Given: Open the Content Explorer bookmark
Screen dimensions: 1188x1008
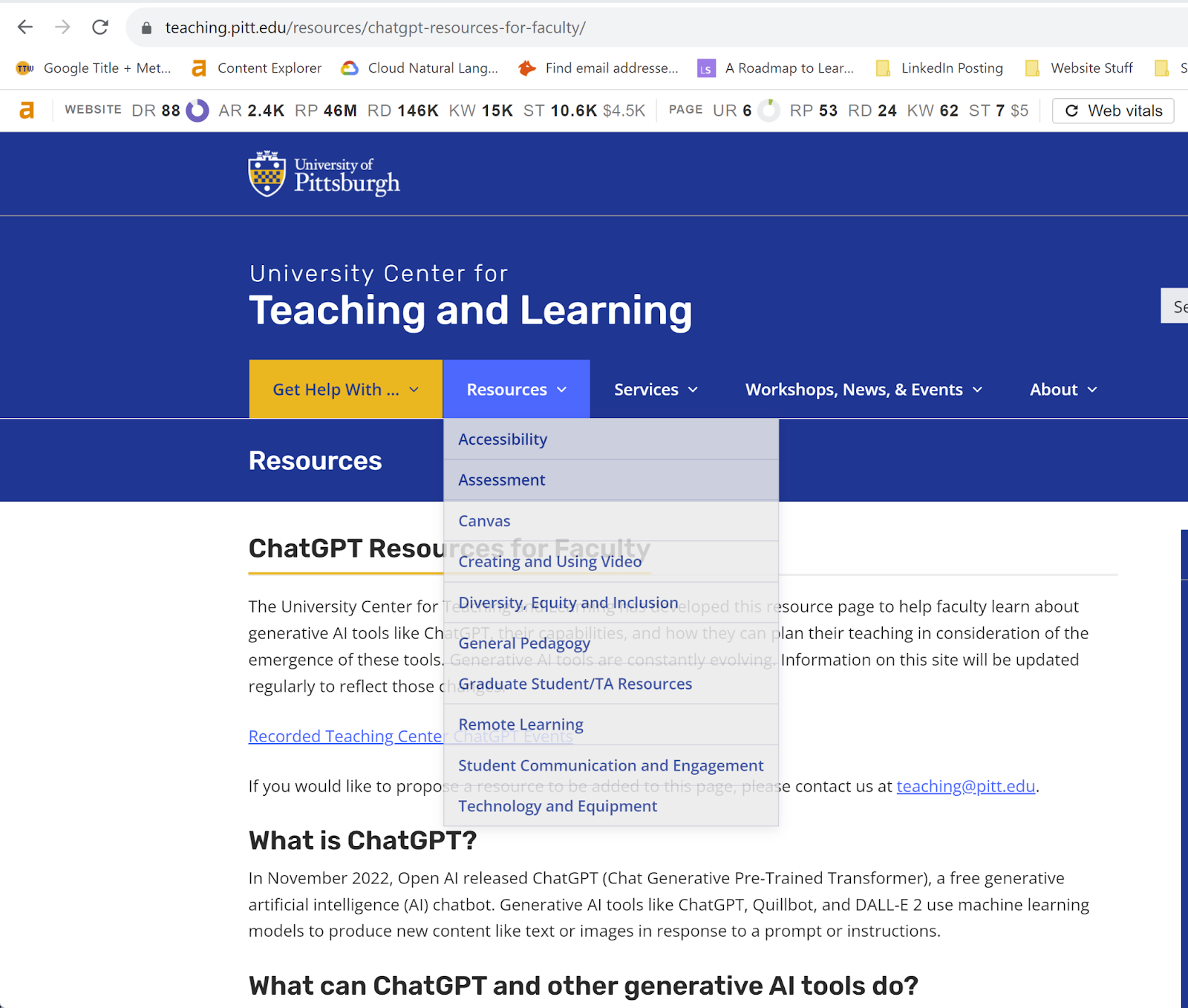Looking at the screenshot, I should [257, 68].
